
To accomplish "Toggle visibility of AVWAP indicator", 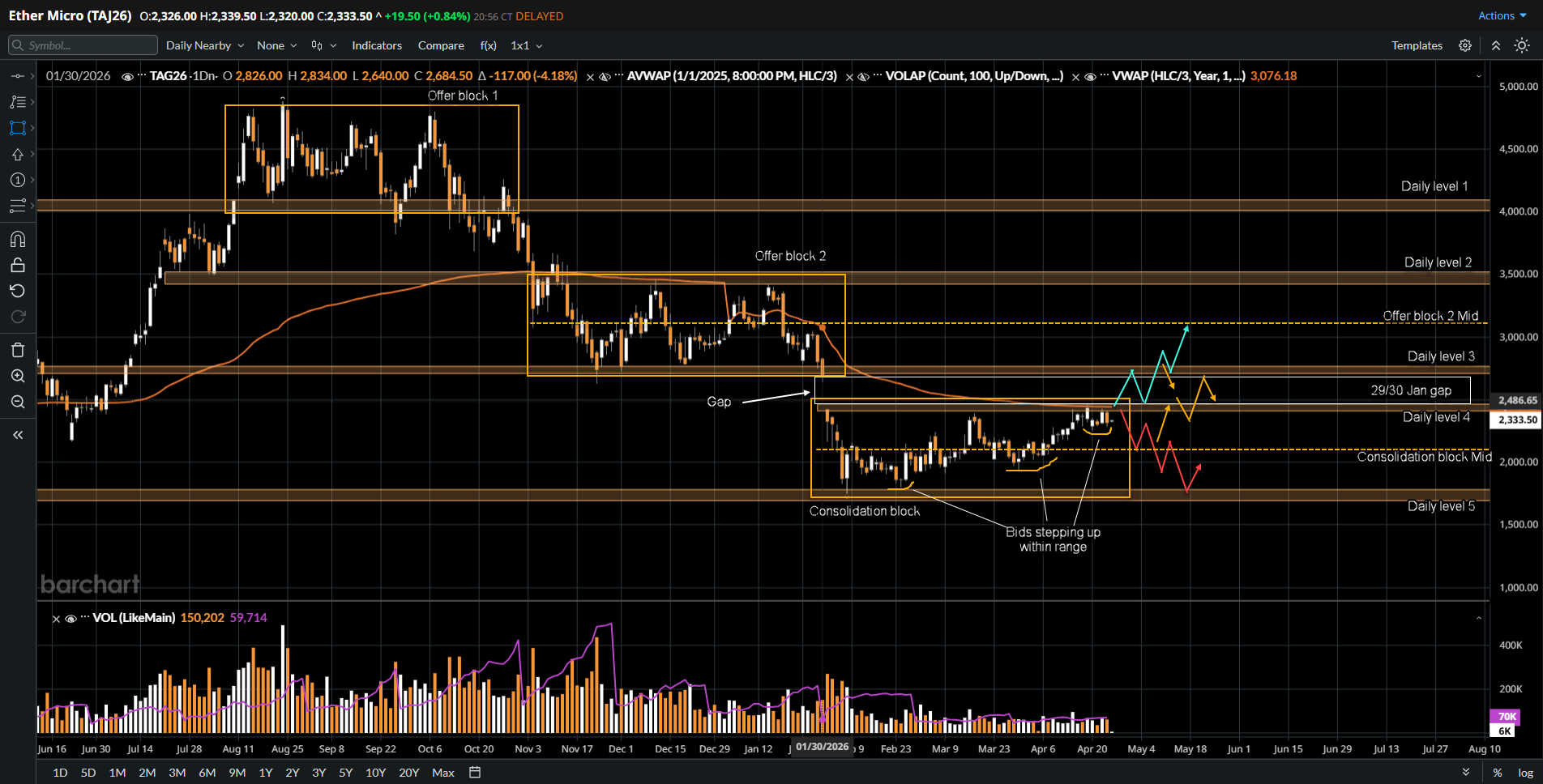I will (x=604, y=77).
